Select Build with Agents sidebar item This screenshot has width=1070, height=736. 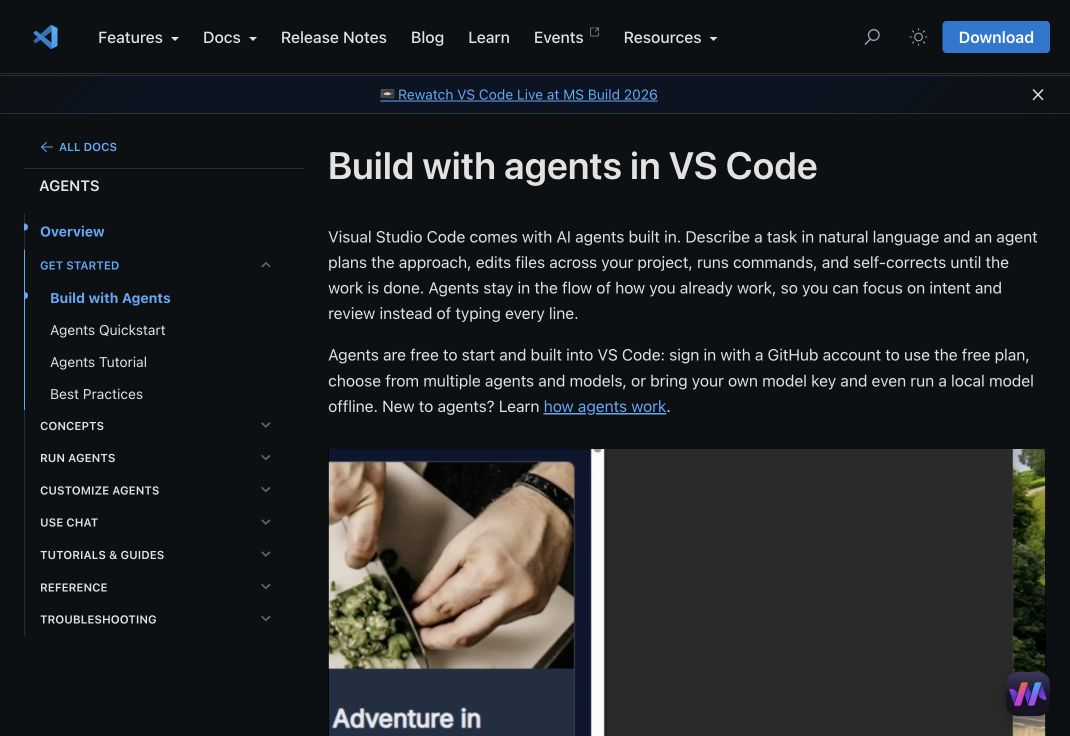coord(110,298)
